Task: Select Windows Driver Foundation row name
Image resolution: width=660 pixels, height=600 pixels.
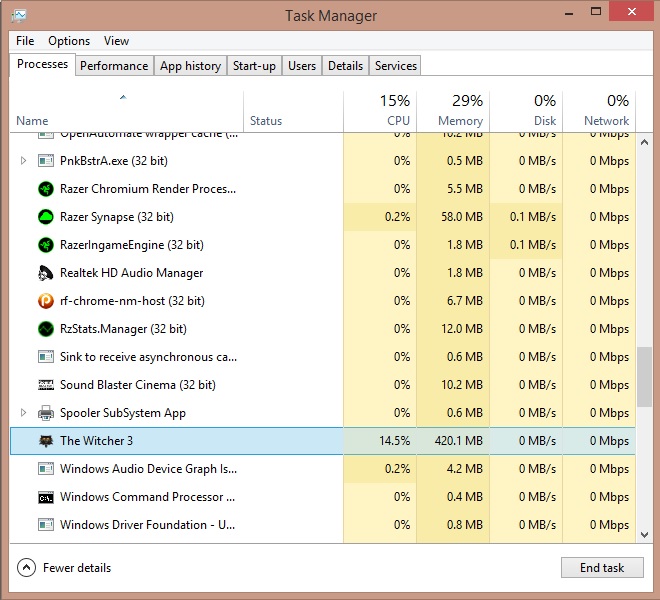Action: 148,525
